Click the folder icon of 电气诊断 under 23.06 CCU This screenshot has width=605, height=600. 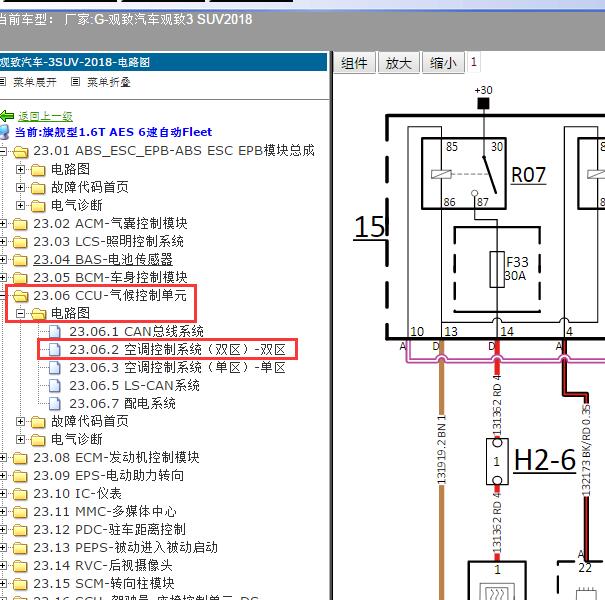pos(38,440)
